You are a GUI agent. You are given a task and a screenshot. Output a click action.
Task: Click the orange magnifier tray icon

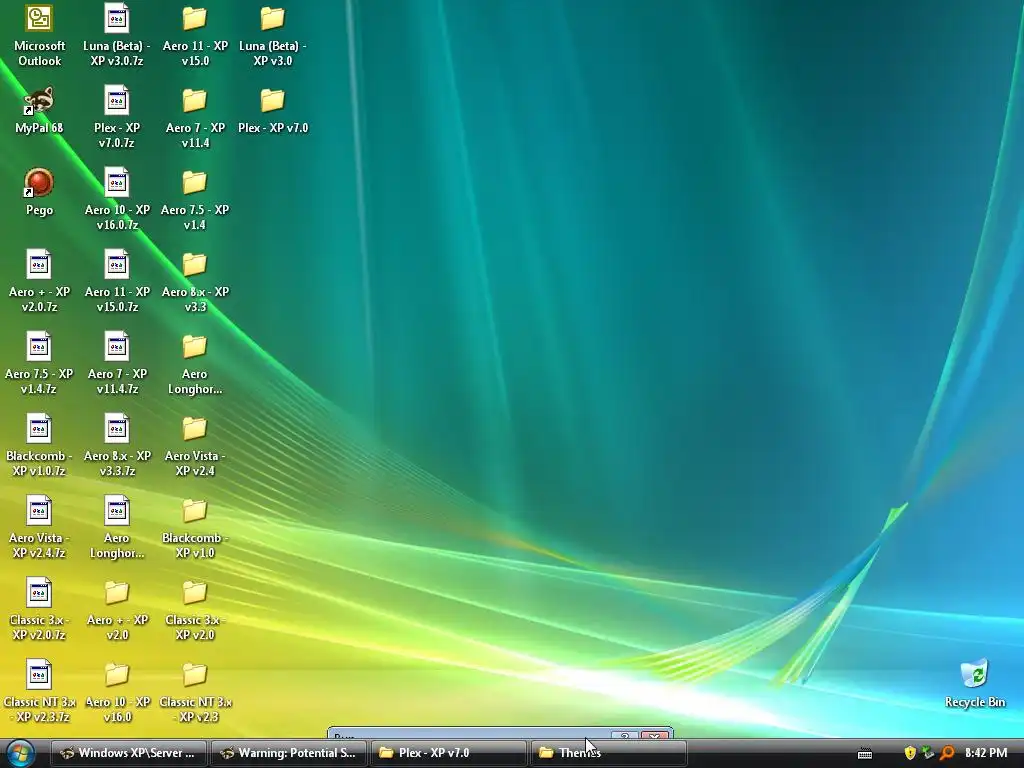946,753
